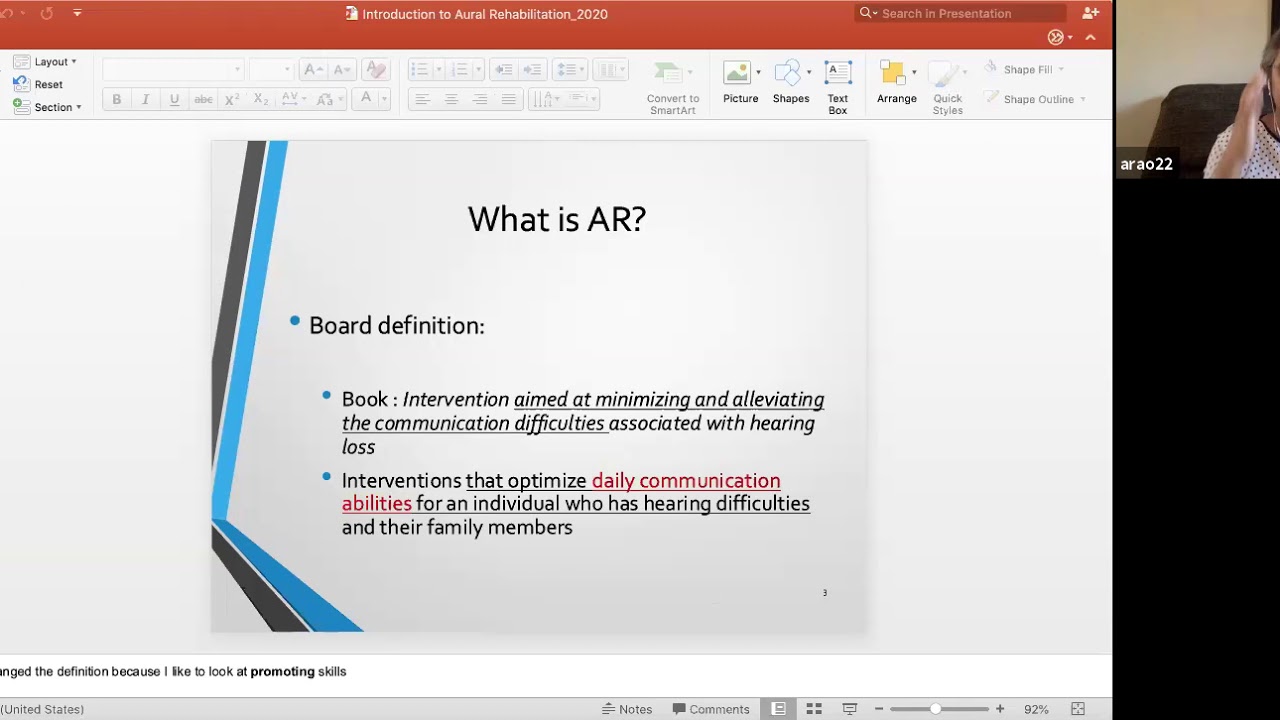Click the Center text icon
The width and height of the screenshot is (1280, 720).
[451, 99]
